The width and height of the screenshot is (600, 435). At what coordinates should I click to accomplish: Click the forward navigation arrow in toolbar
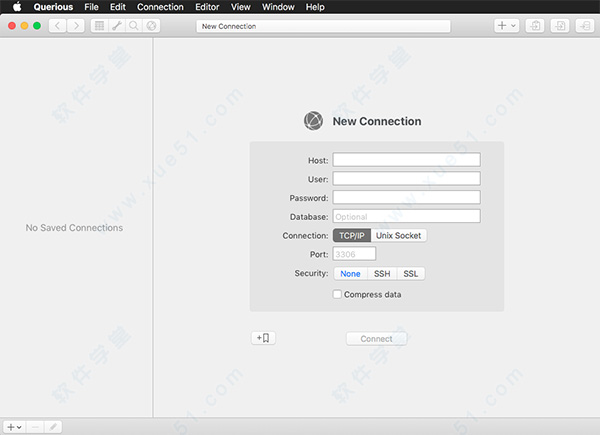[76, 26]
